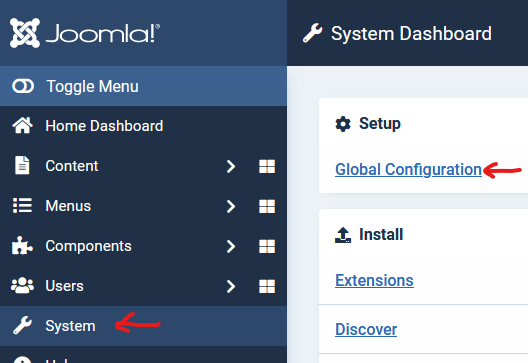The height and width of the screenshot is (363, 528).
Task: Open the Content menu item
Action: pyautogui.click(x=72, y=166)
